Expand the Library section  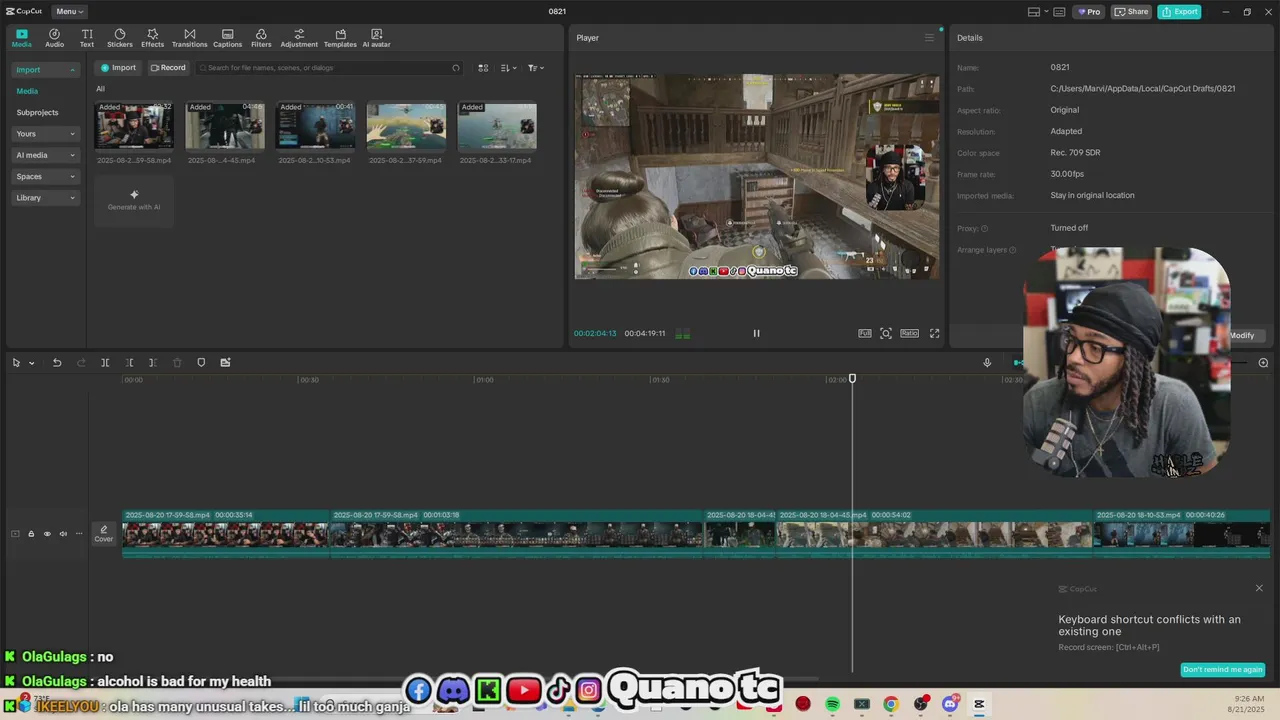point(45,198)
